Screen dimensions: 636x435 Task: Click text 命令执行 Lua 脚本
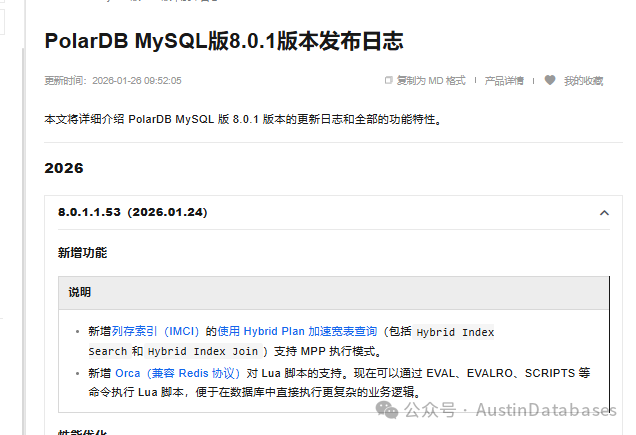point(136,392)
